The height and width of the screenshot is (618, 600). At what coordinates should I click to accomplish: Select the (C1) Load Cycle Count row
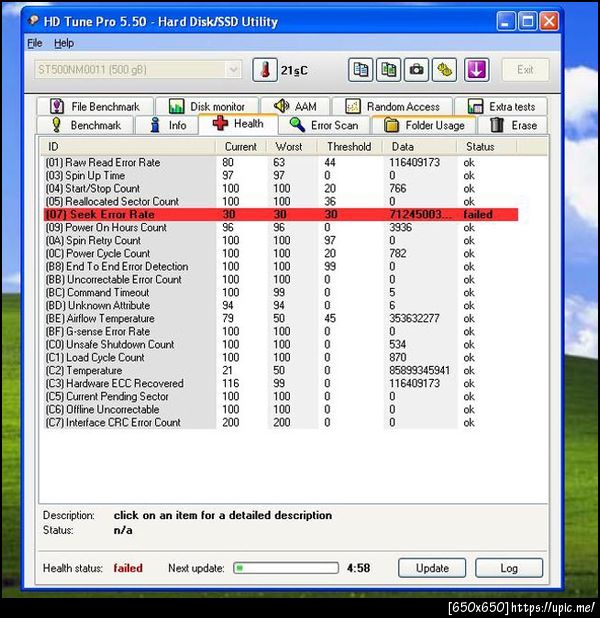coord(281,357)
